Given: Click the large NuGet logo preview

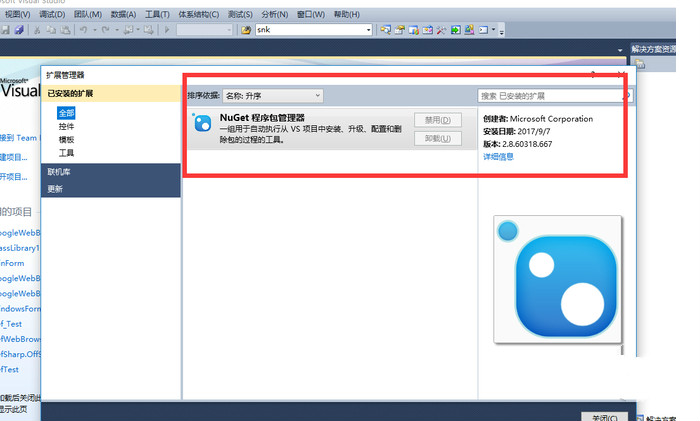Looking at the screenshot, I should point(558,279).
